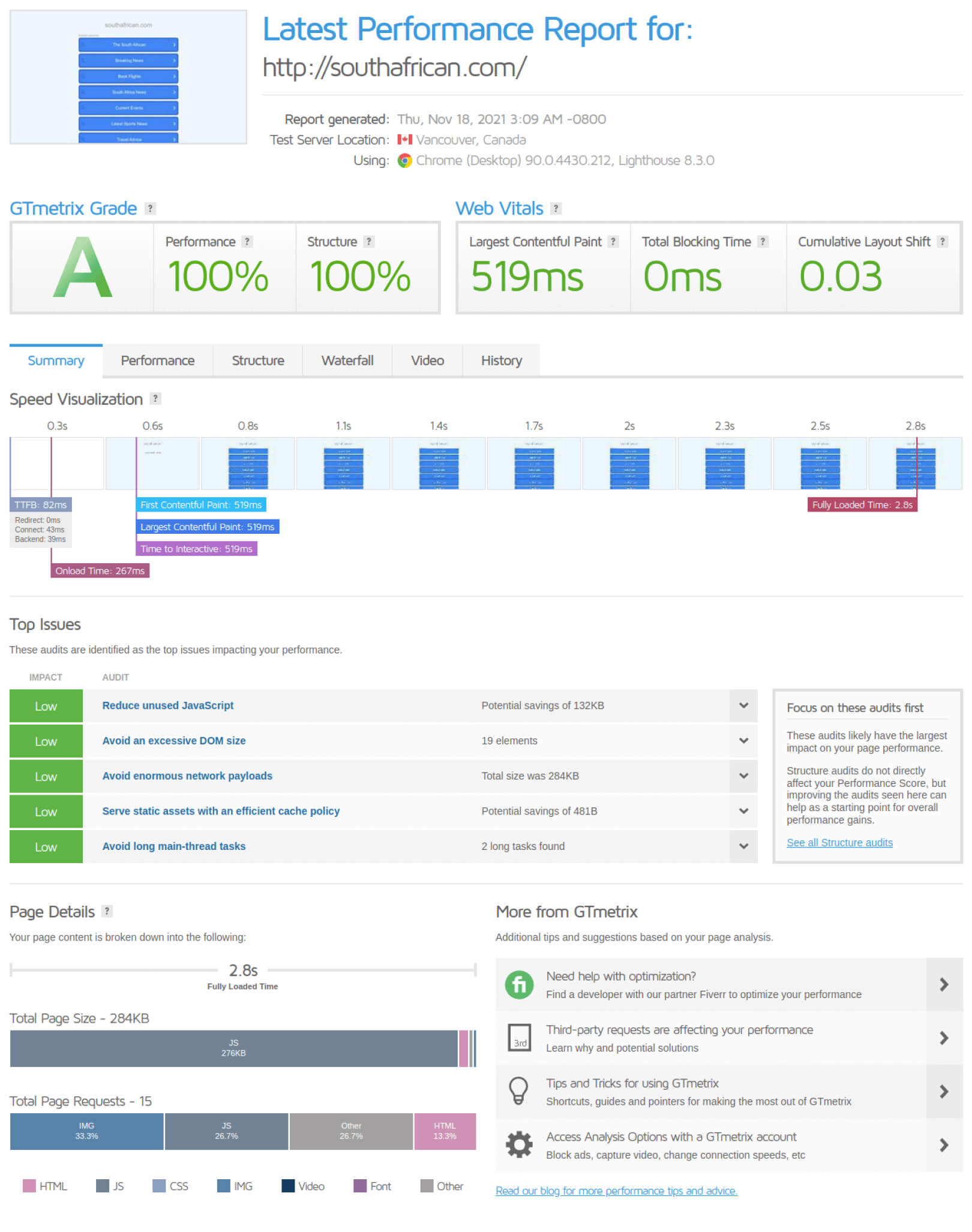Image resolution: width=972 pixels, height=1232 pixels.
Task: Click the 3rd party requests icon
Action: (519, 1038)
